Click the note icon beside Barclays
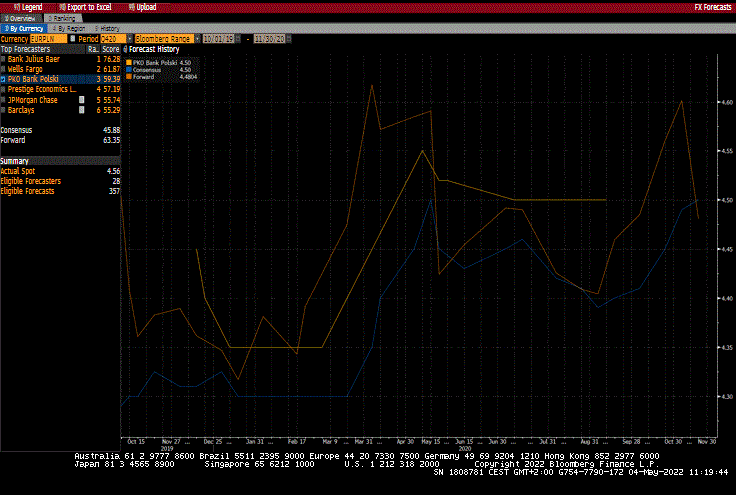Image resolution: width=736 pixels, height=495 pixels. 81,109
